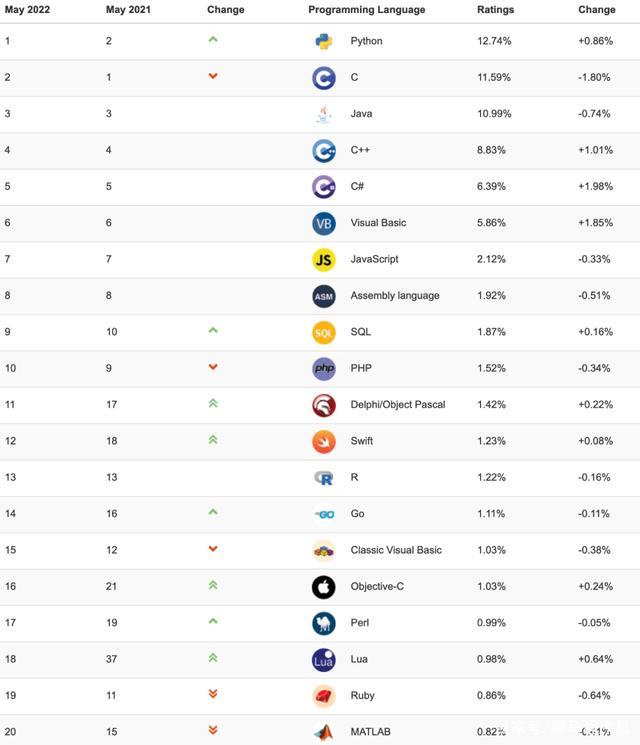Click the red down arrow in C's row
The image size is (640, 745).
point(213,77)
